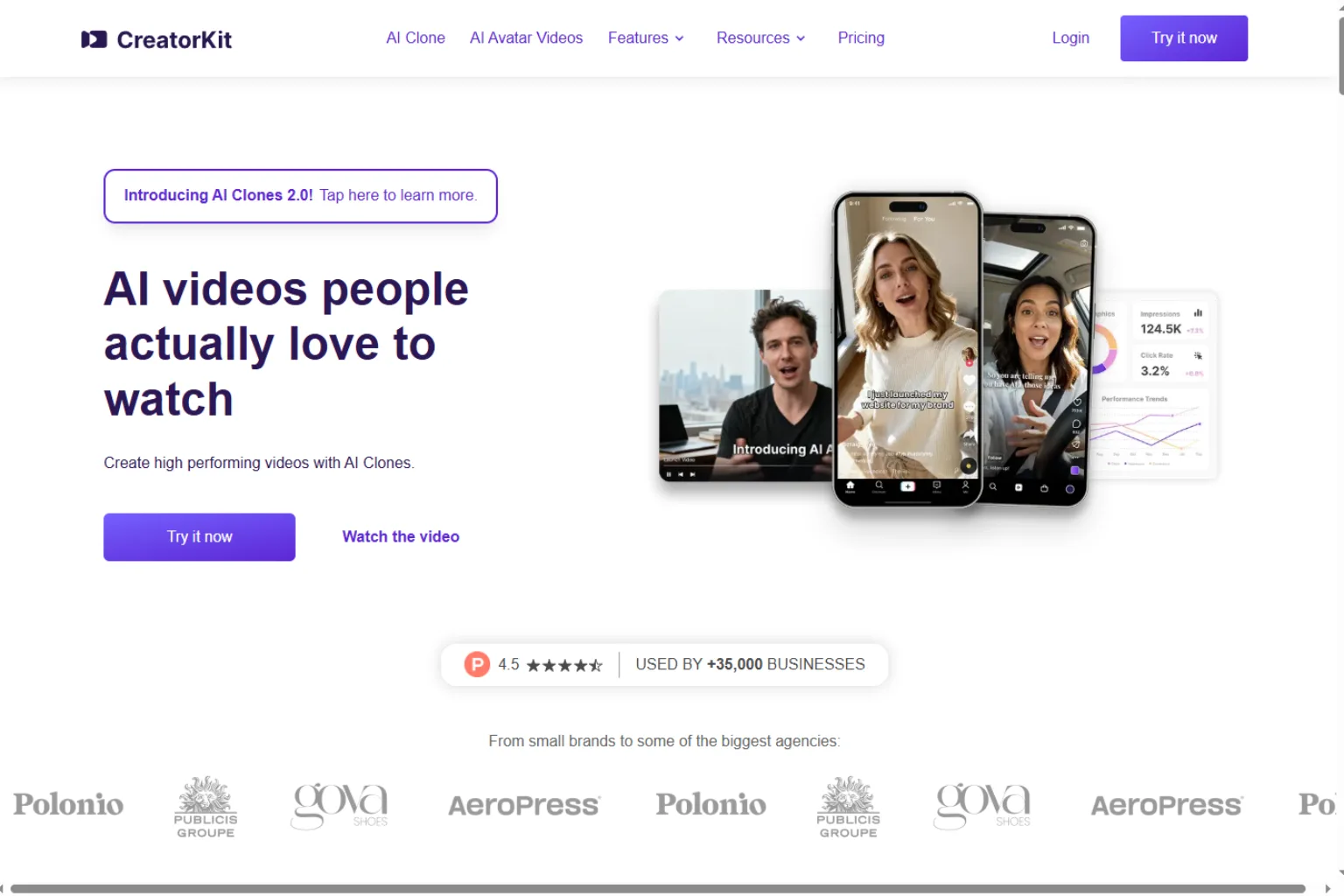Click the second Publicis Groupe logo
Screen dimensions: 1344x896
pyautogui.click(x=848, y=807)
